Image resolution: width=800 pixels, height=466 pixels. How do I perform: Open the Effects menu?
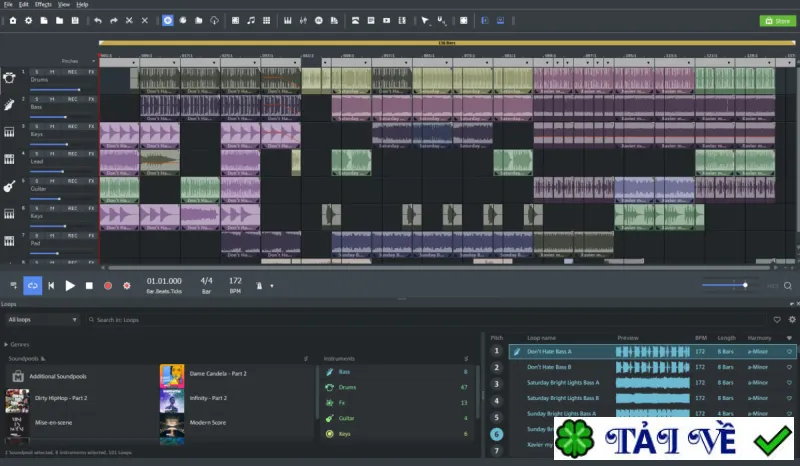click(43, 4)
